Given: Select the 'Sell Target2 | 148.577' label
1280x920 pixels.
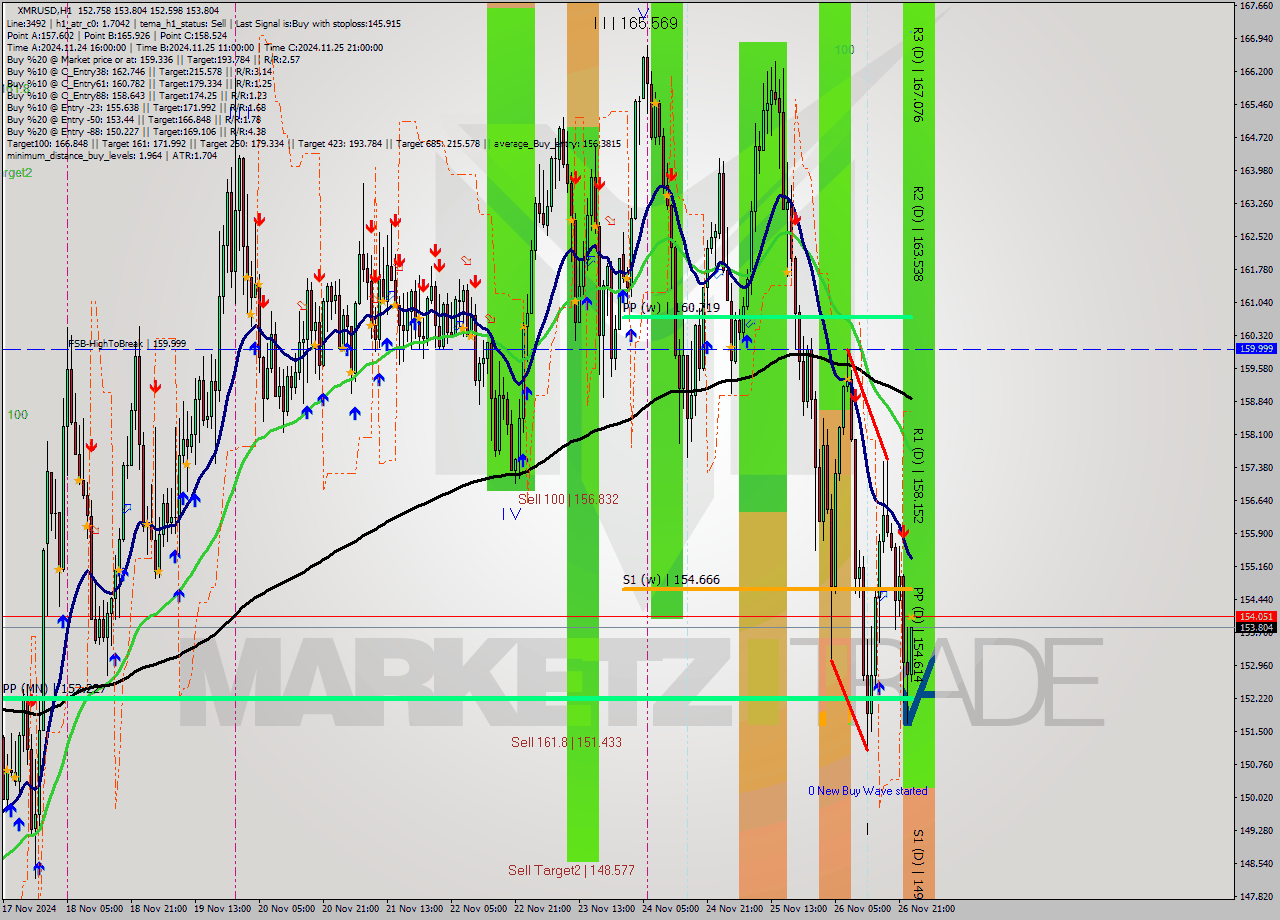Looking at the screenshot, I should point(571,870).
